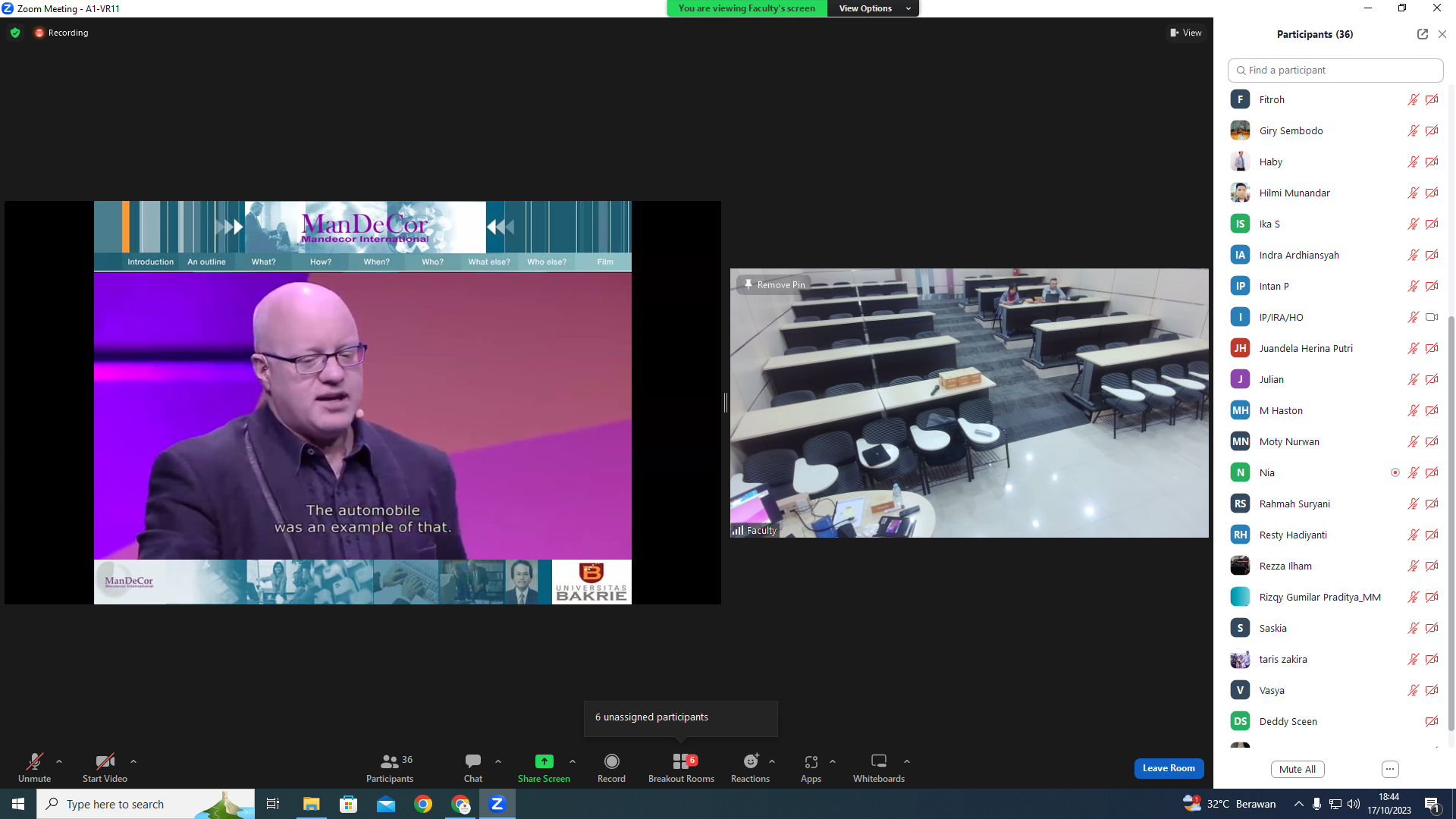Click the green encryption shield icon
1456x819 pixels.
[x=15, y=33]
